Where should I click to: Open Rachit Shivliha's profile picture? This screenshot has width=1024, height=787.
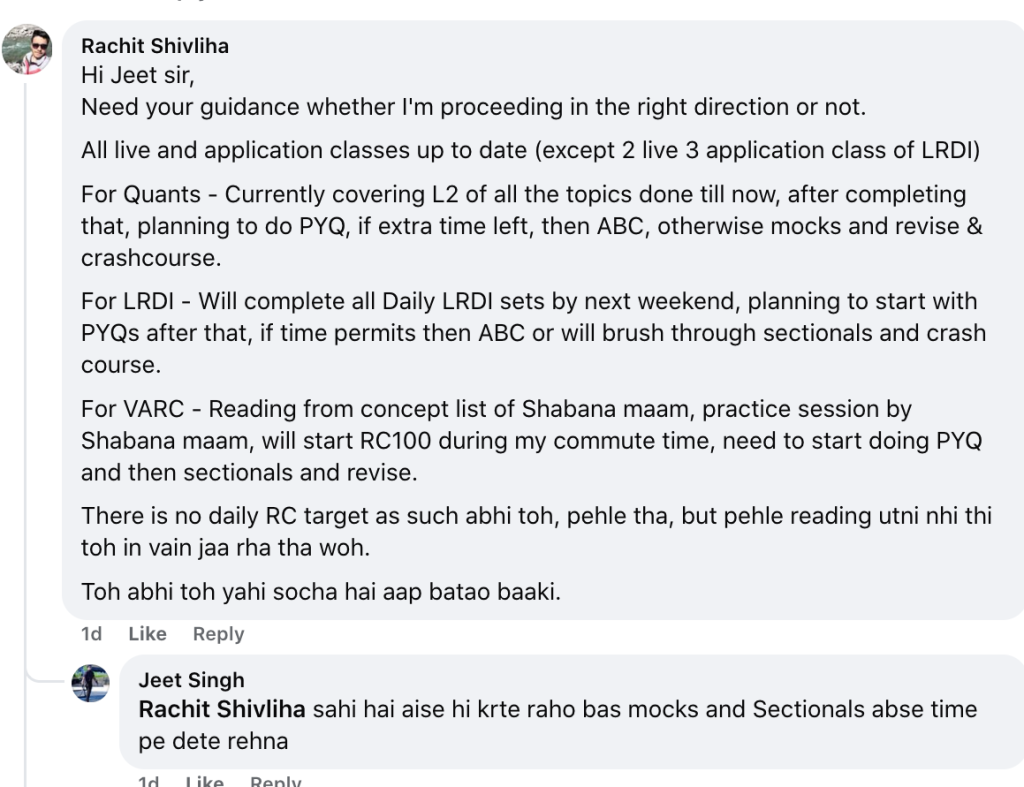point(27,50)
